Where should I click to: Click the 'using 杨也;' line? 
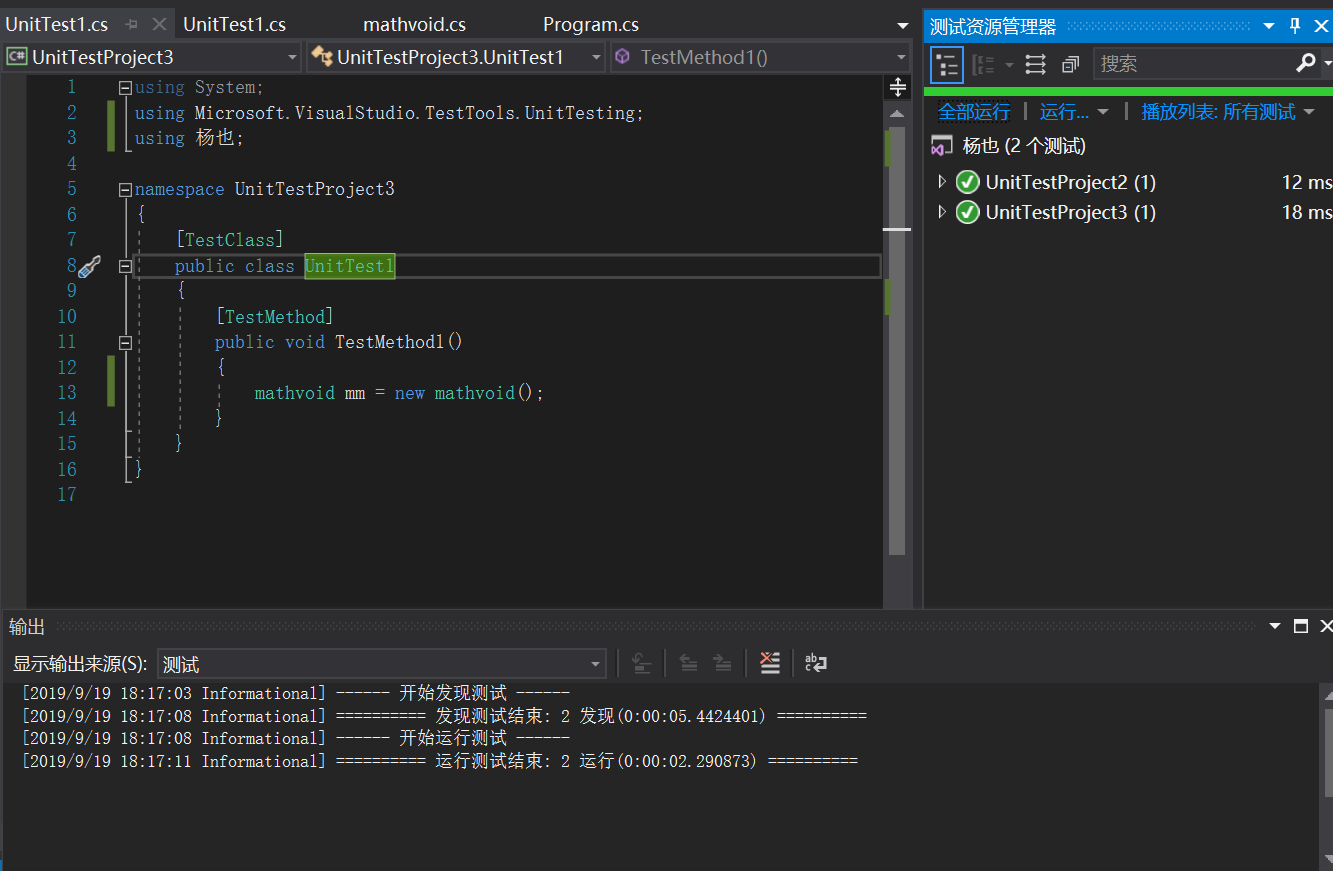[x=190, y=138]
